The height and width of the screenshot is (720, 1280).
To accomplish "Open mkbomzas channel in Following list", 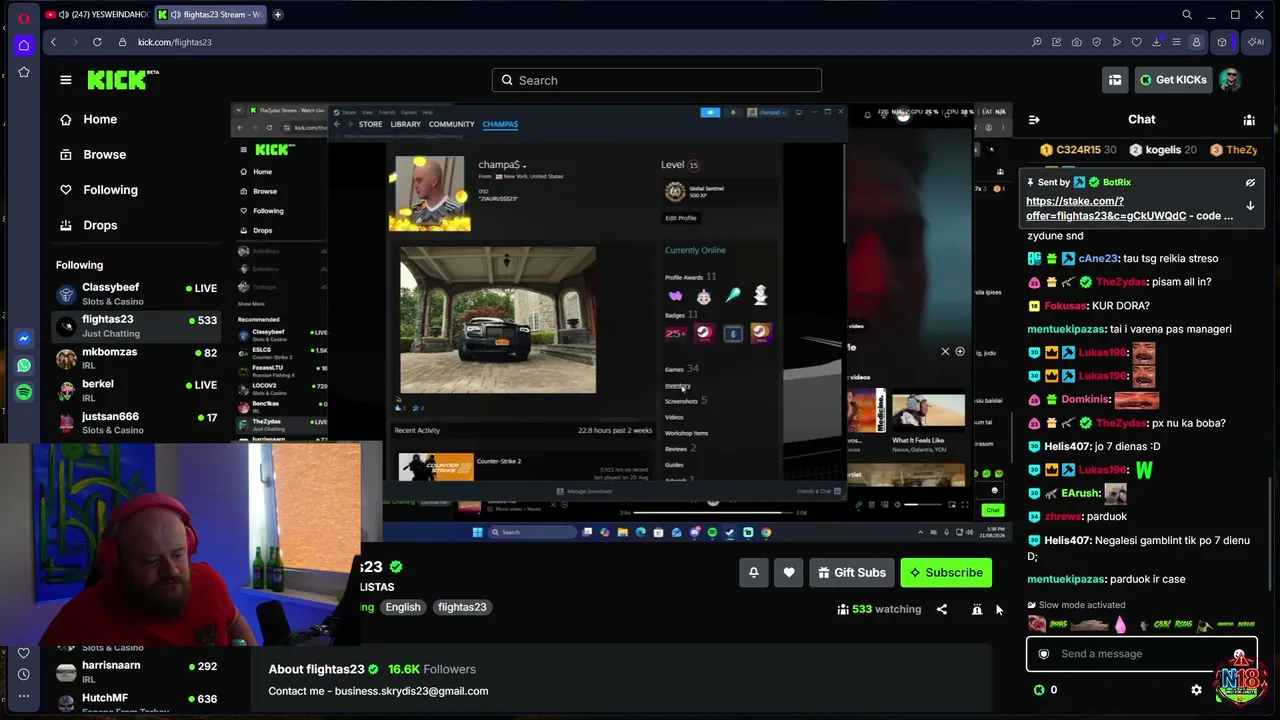I will 136,358.
